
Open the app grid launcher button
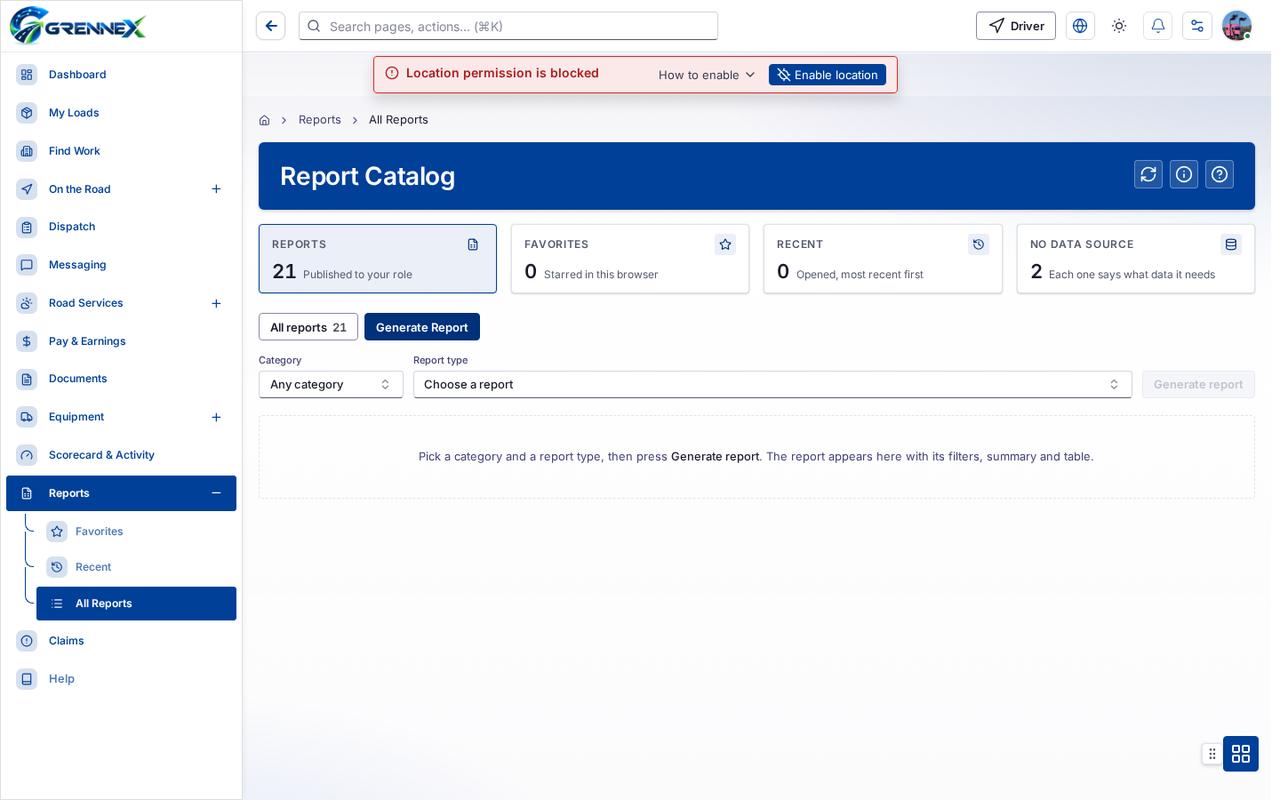(x=1241, y=754)
